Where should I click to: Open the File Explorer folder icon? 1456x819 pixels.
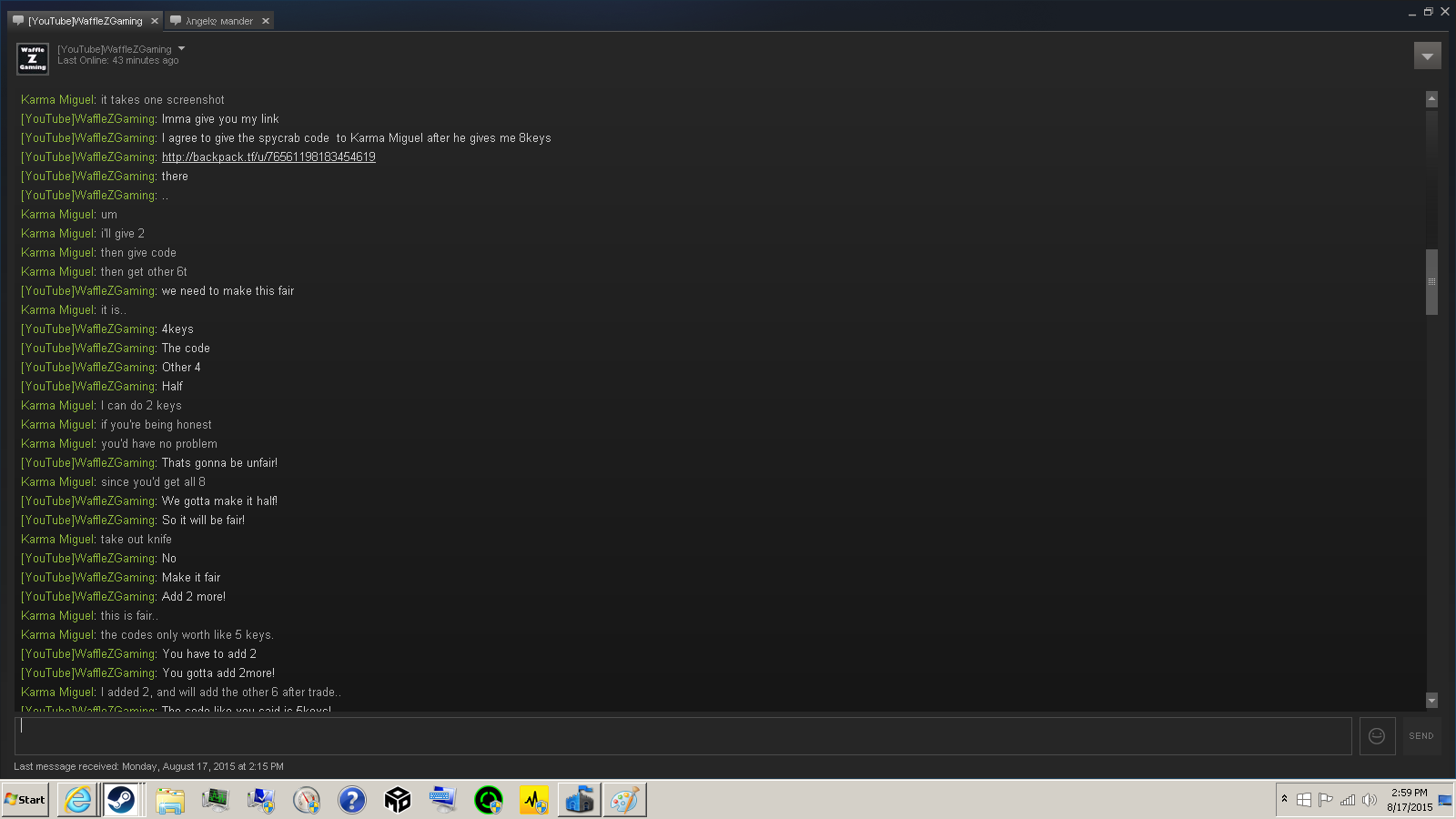(170, 800)
